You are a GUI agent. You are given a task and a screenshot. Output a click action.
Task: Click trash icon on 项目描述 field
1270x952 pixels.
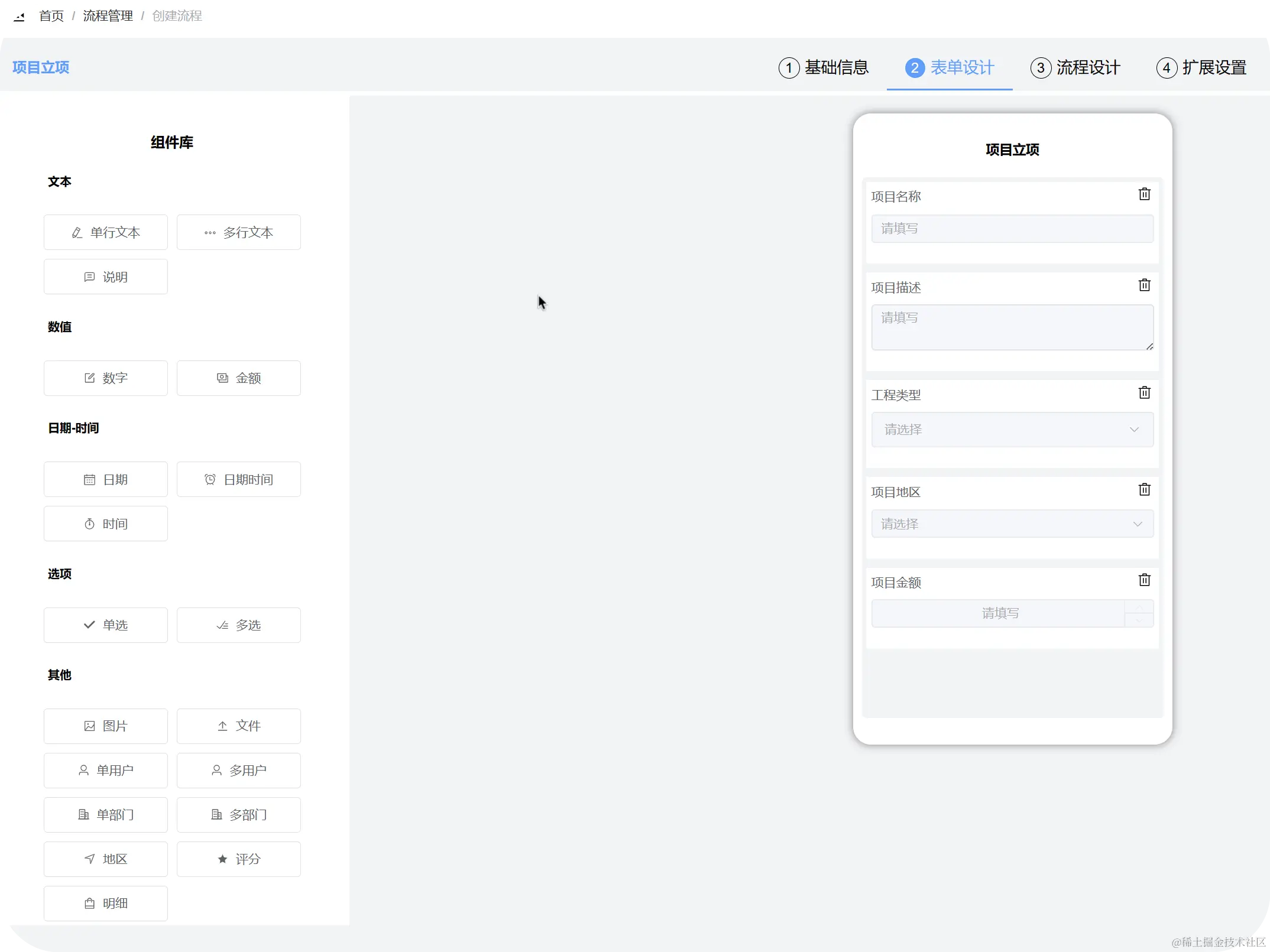tap(1144, 285)
